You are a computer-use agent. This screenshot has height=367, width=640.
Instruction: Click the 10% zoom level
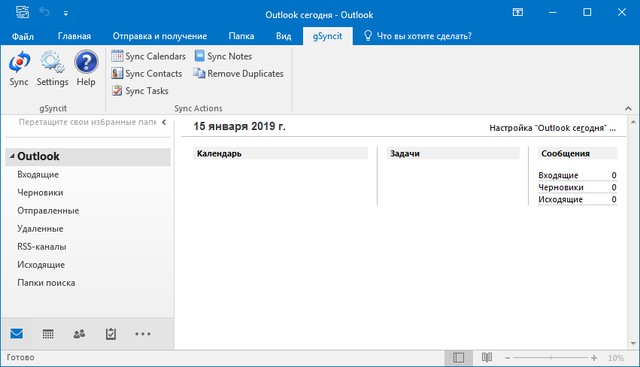coord(616,358)
